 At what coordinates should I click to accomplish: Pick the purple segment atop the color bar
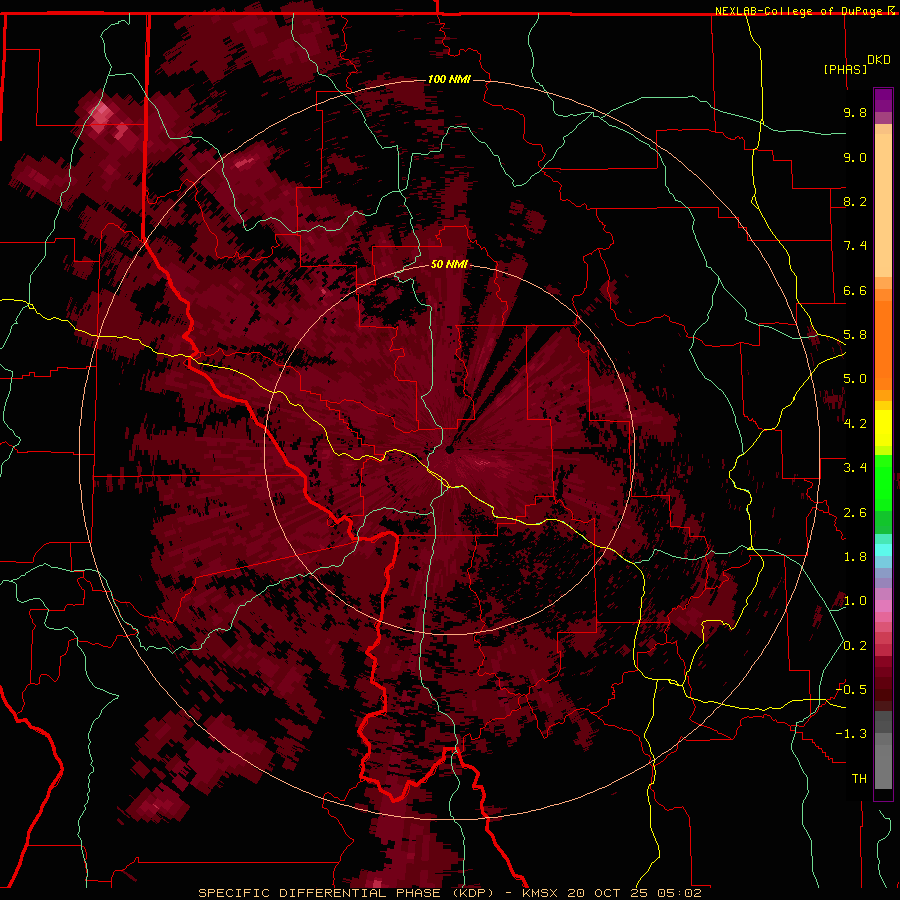coord(883,101)
